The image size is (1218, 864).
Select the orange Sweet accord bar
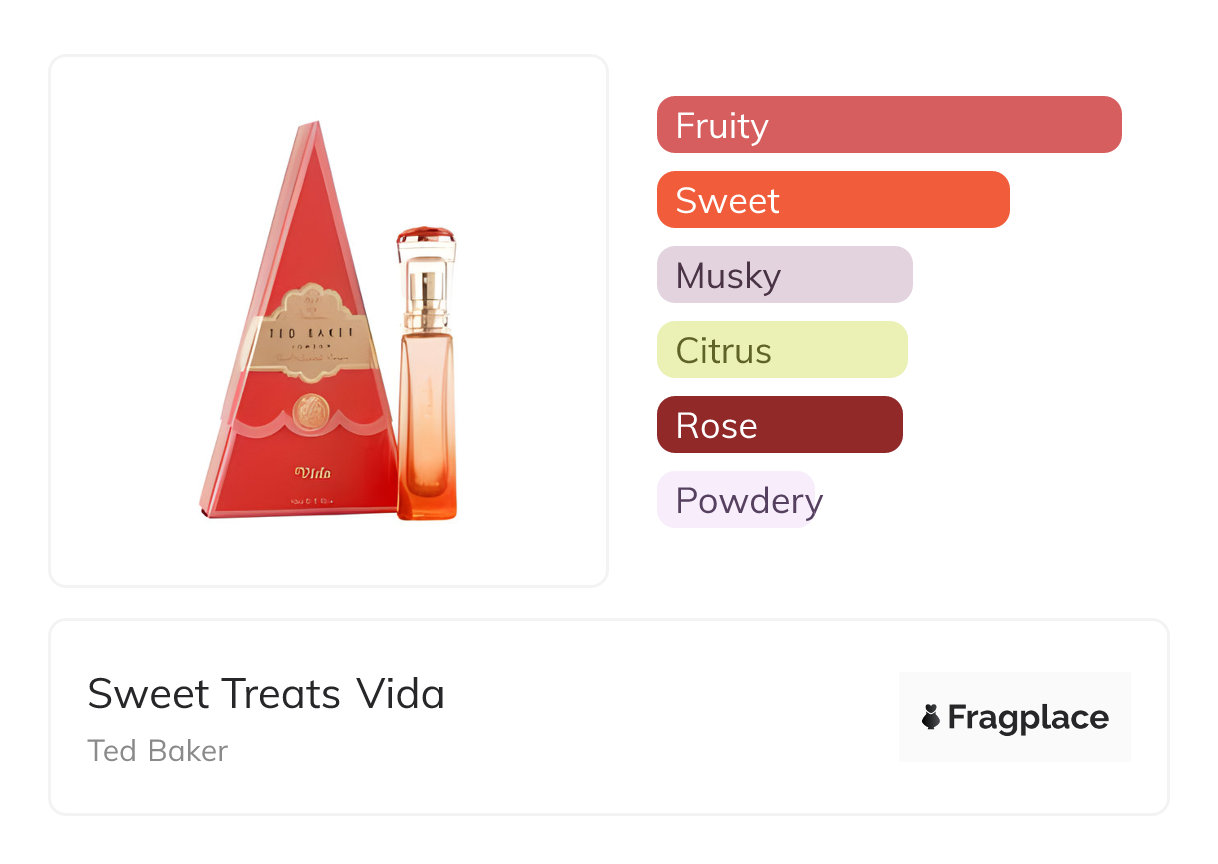[x=832, y=200]
